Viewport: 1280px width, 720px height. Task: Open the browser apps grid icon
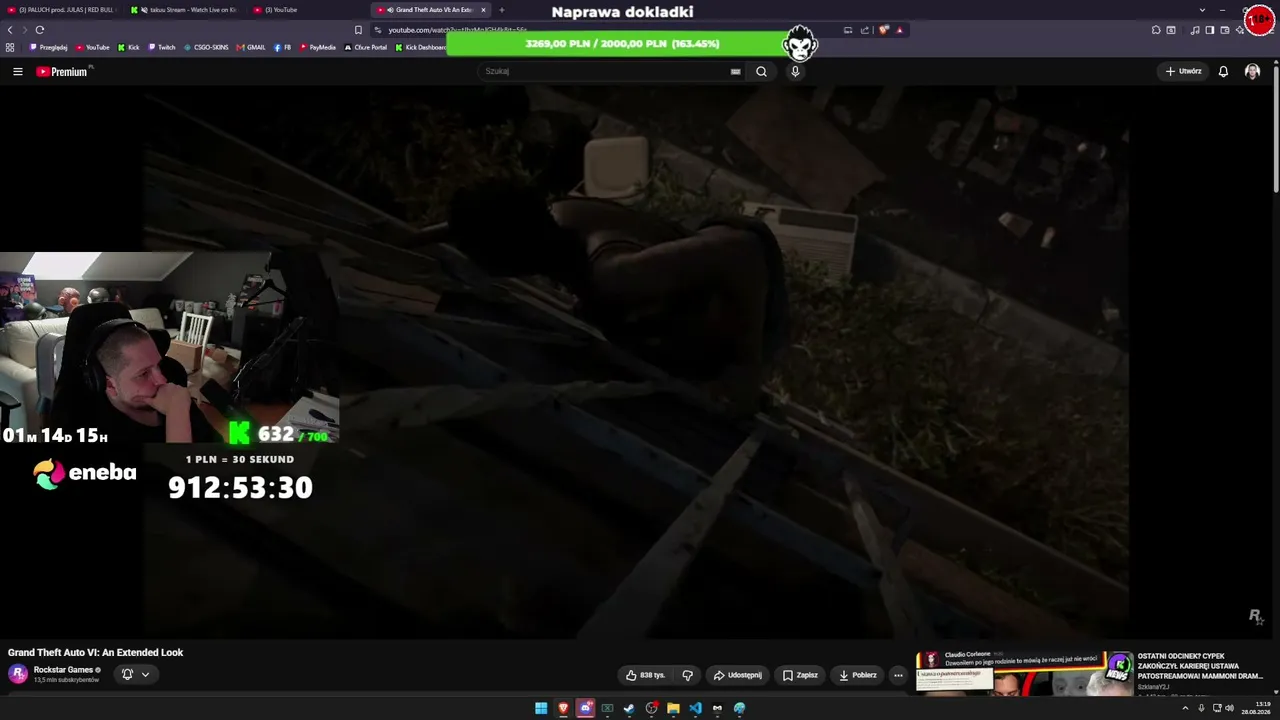[10, 47]
